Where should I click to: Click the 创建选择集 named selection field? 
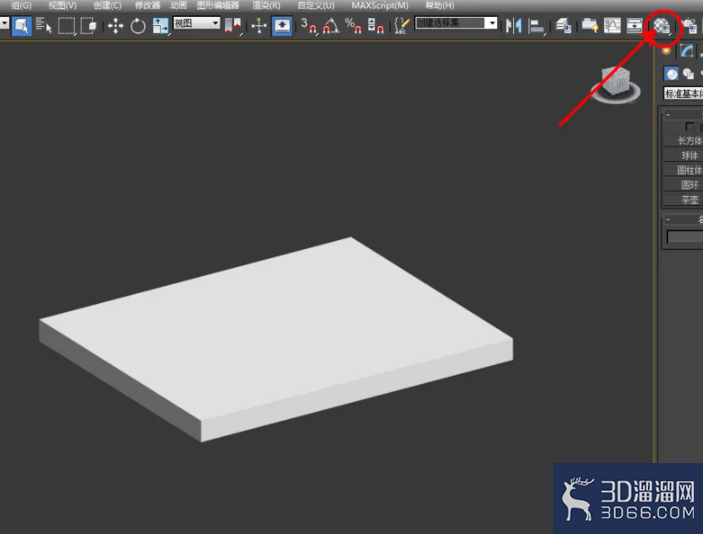pos(450,23)
